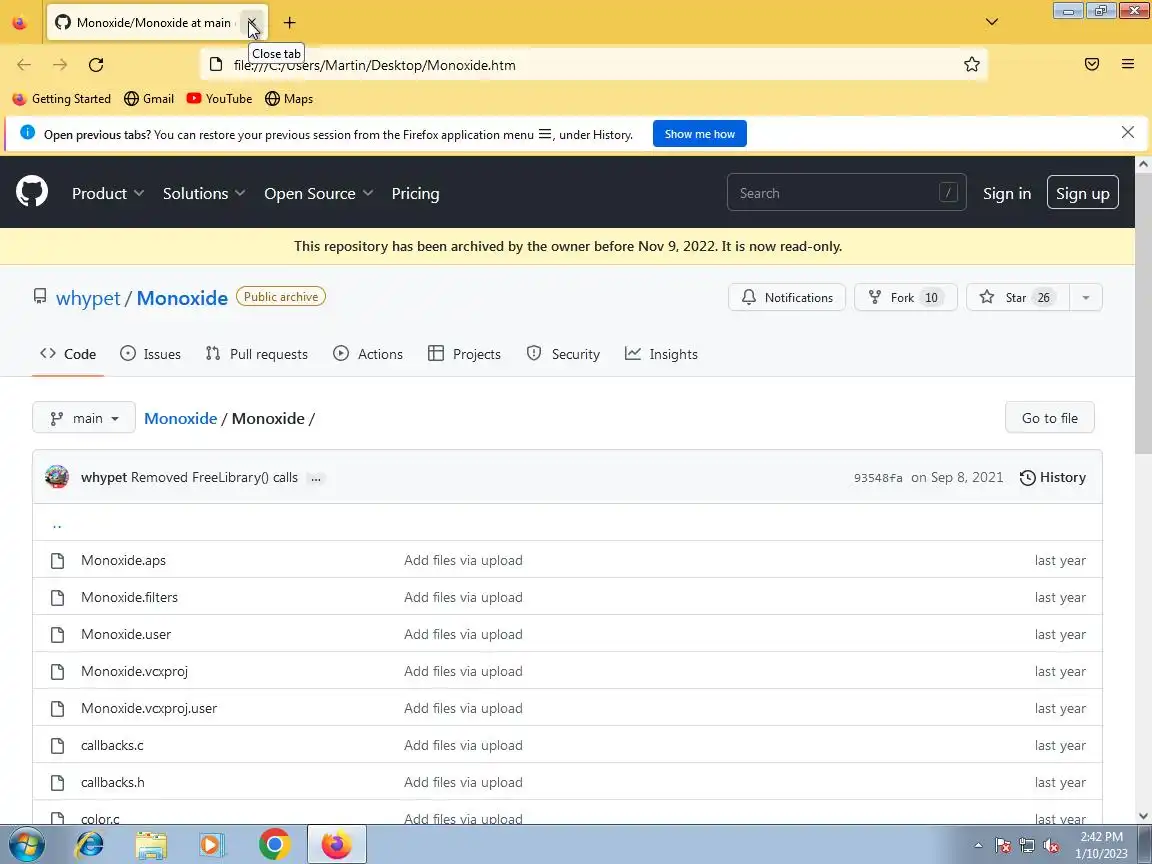Focus the GitHub Search field

click(x=846, y=192)
